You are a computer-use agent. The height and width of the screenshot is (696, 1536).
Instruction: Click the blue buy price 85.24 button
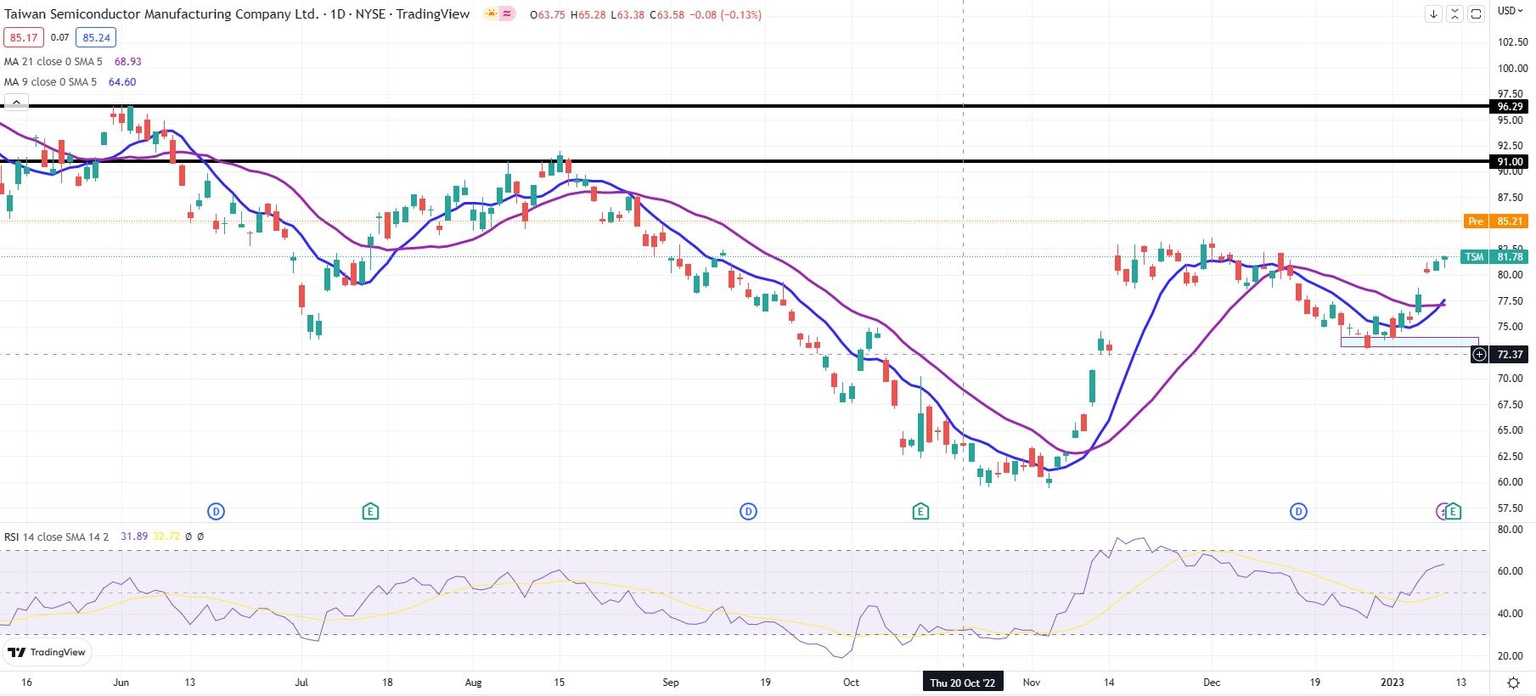click(97, 37)
